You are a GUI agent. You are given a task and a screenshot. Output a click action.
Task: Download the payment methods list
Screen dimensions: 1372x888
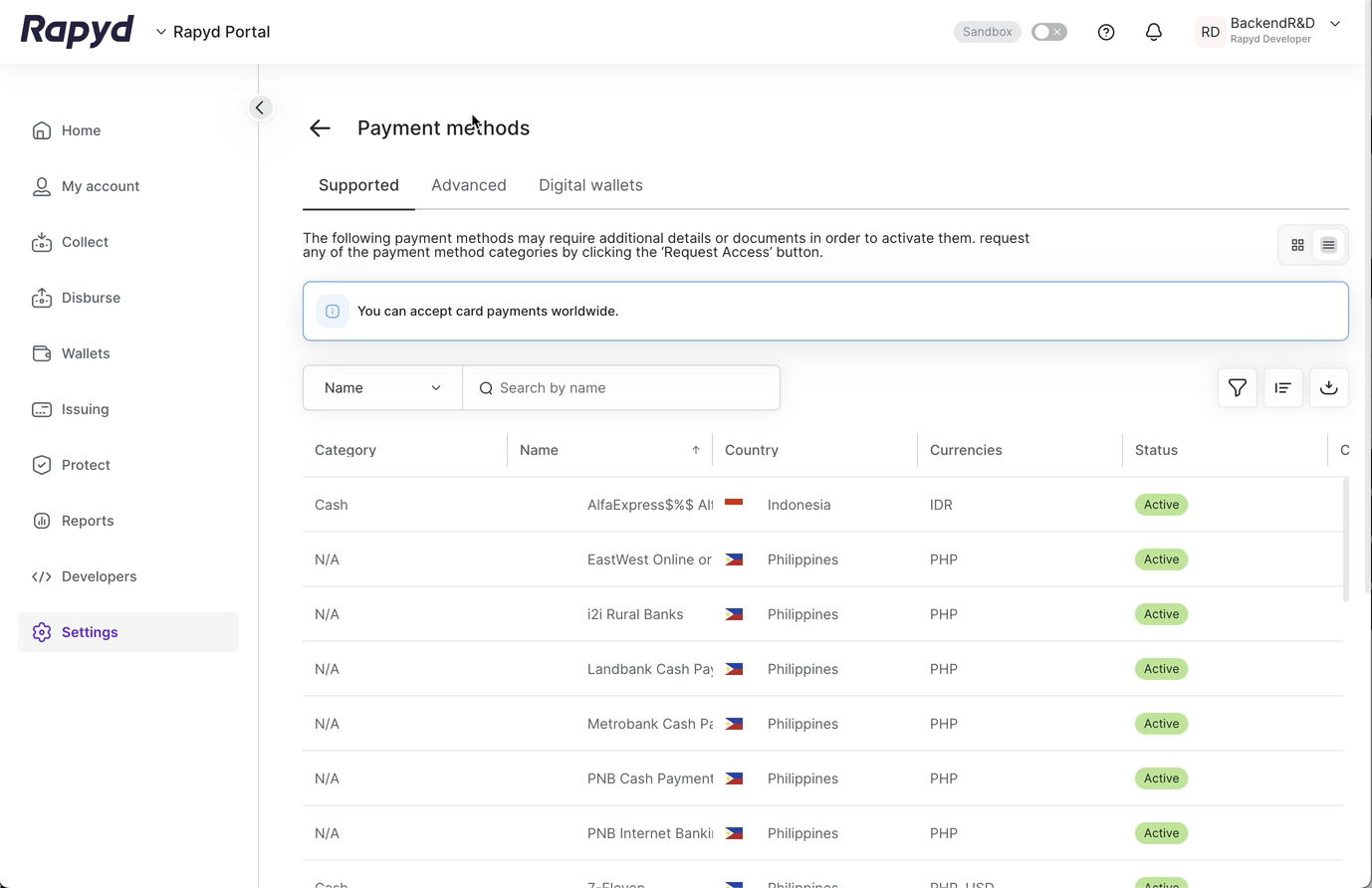(1328, 388)
